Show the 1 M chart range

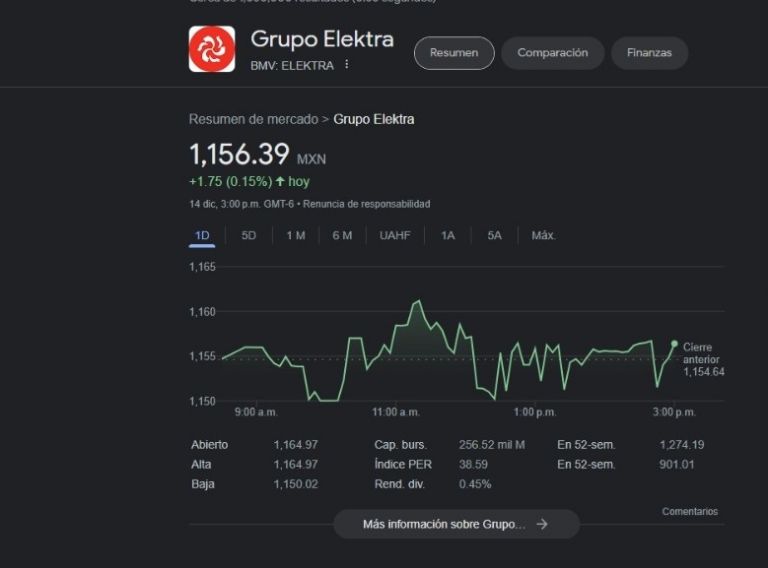(x=296, y=236)
